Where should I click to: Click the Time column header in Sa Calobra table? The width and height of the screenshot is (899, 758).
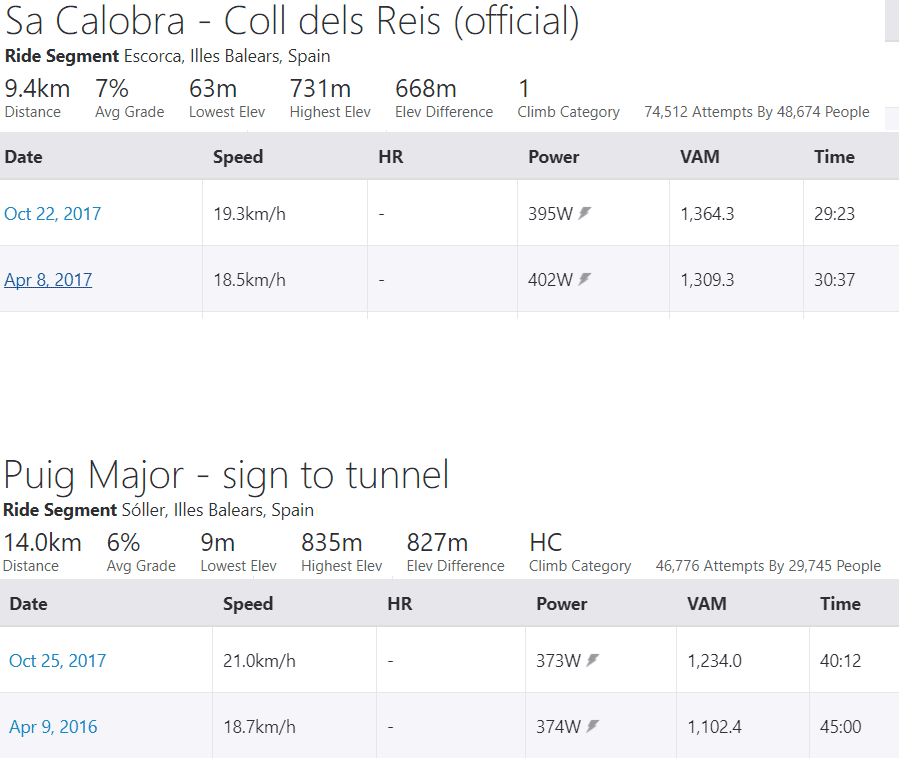(x=834, y=157)
